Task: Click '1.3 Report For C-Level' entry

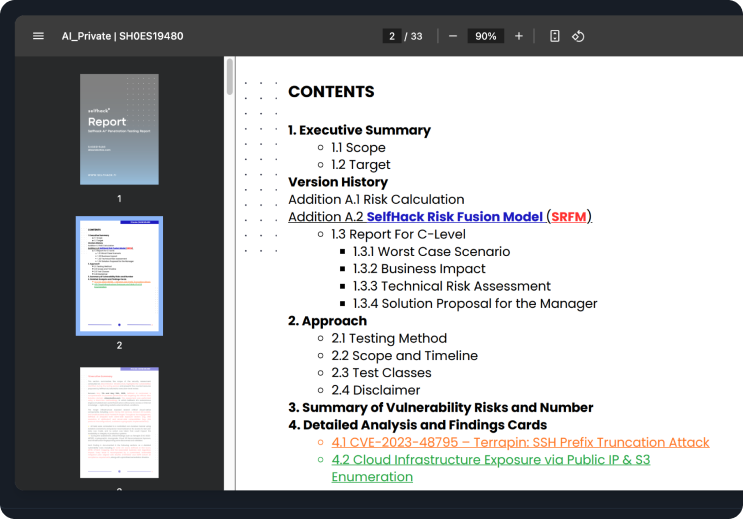Action: pyautogui.click(x=398, y=234)
